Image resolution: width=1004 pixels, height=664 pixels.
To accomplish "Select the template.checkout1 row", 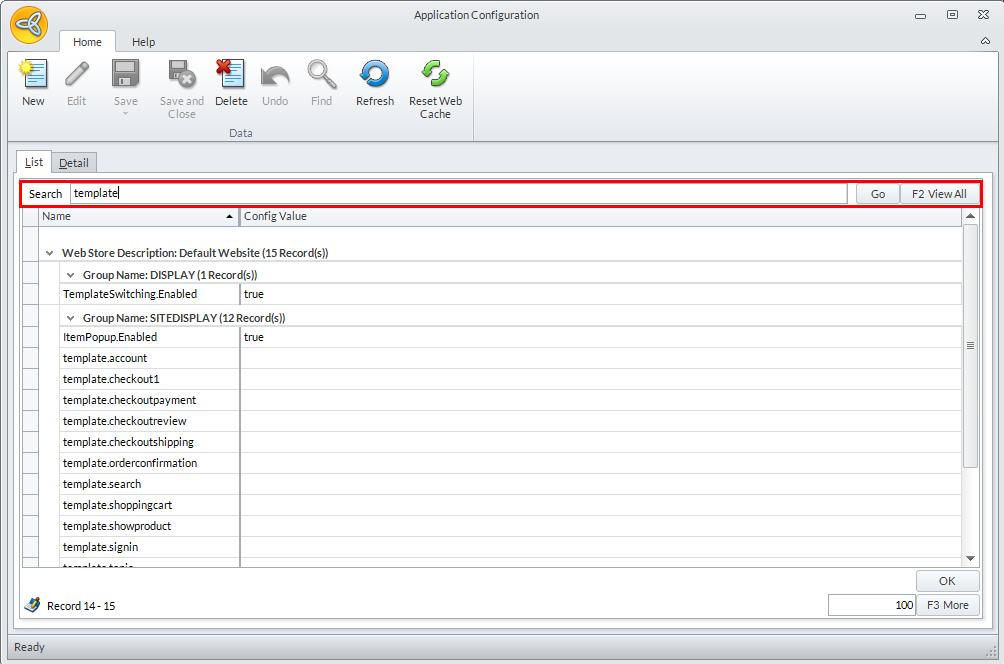I will tap(510, 379).
